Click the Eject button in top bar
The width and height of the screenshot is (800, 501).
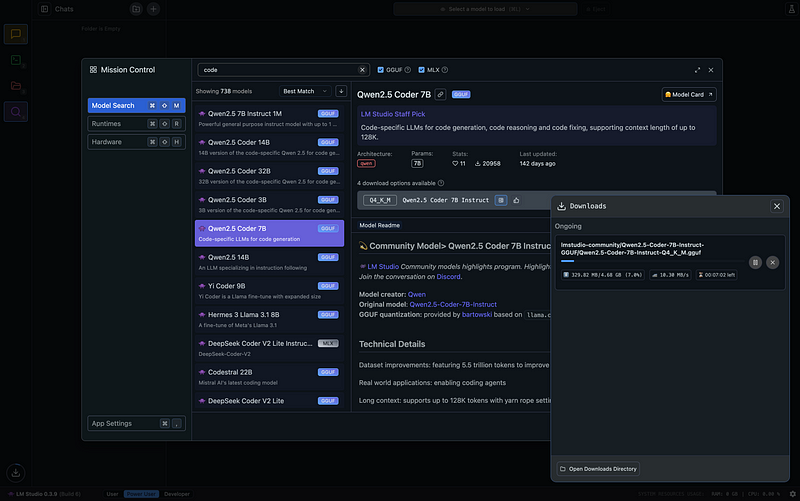[x=595, y=9]
